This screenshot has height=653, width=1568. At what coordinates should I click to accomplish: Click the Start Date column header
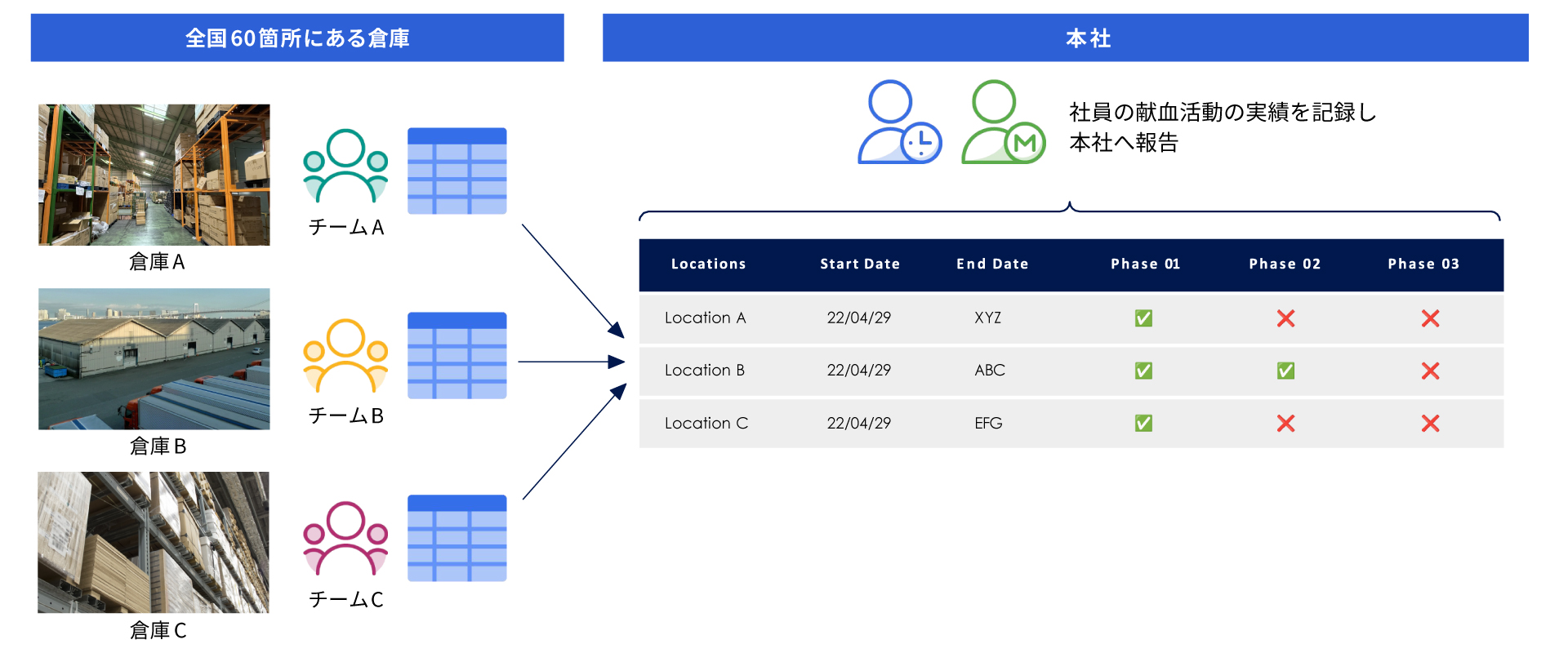[860, 264]
